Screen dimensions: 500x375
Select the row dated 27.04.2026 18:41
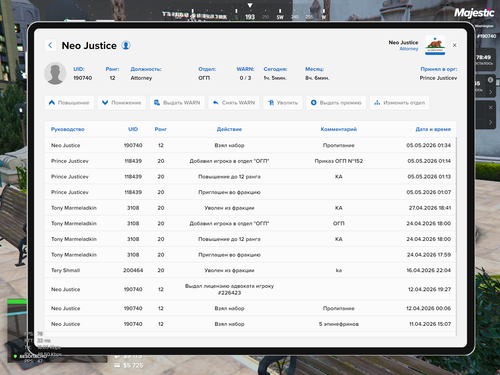250,208
